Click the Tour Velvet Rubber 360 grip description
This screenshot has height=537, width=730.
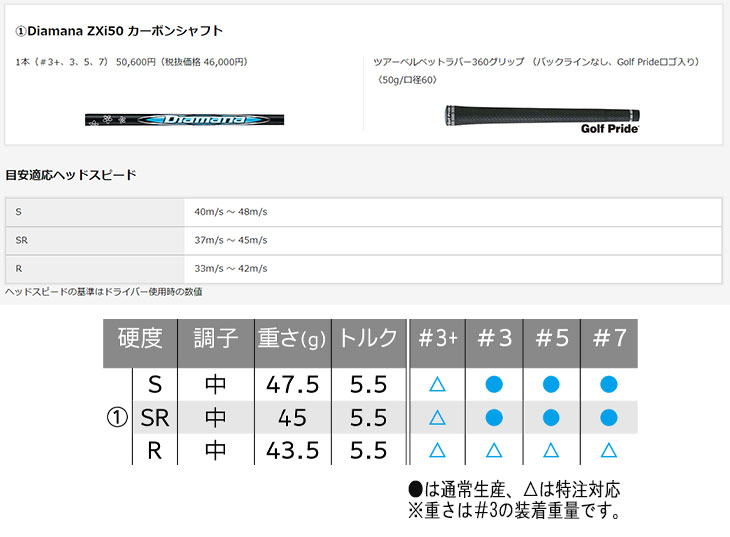coord(536,62)
